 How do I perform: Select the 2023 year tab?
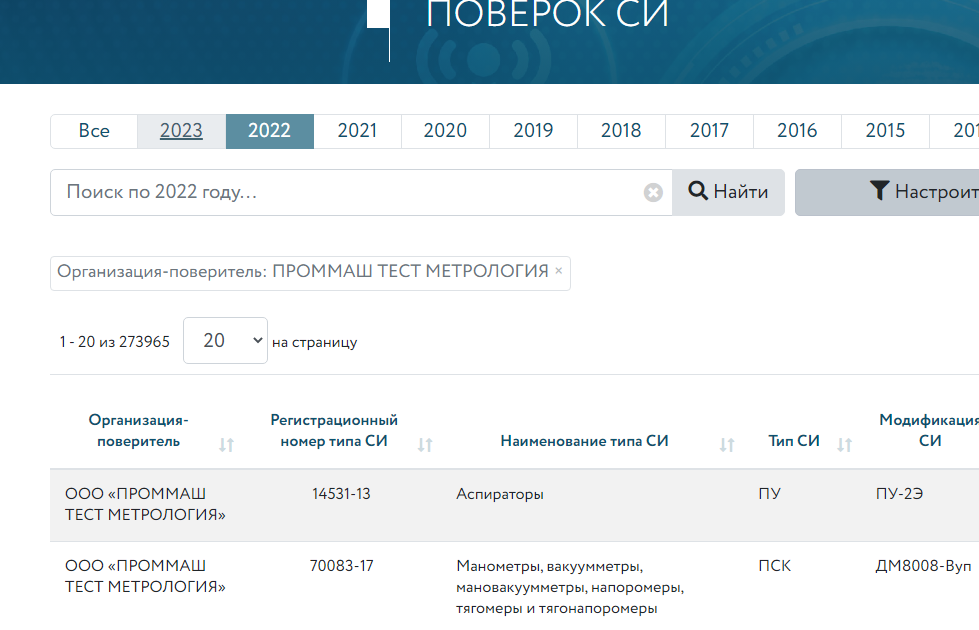pyautogui.click(x=181, y=131)
